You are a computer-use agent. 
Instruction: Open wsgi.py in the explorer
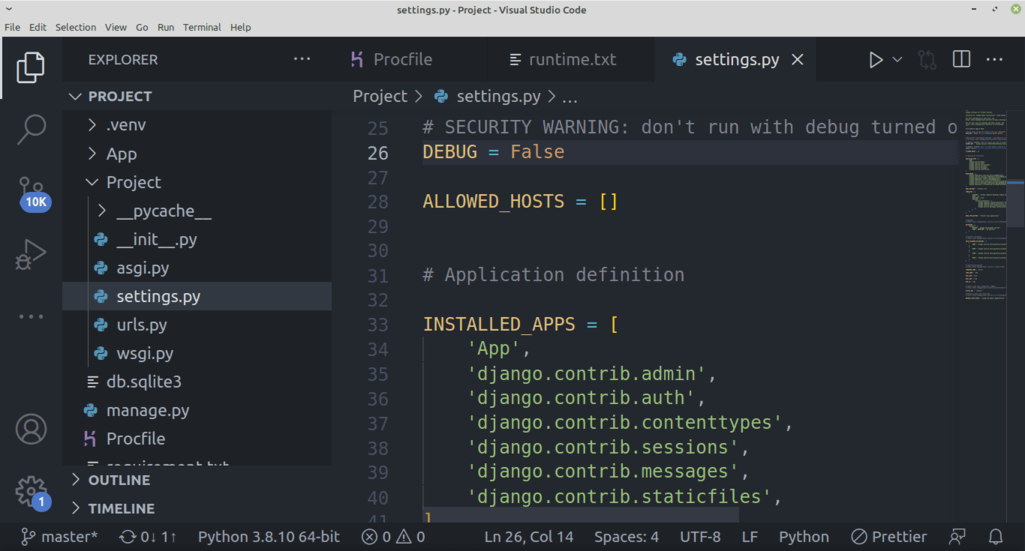[x=197, y=354]
